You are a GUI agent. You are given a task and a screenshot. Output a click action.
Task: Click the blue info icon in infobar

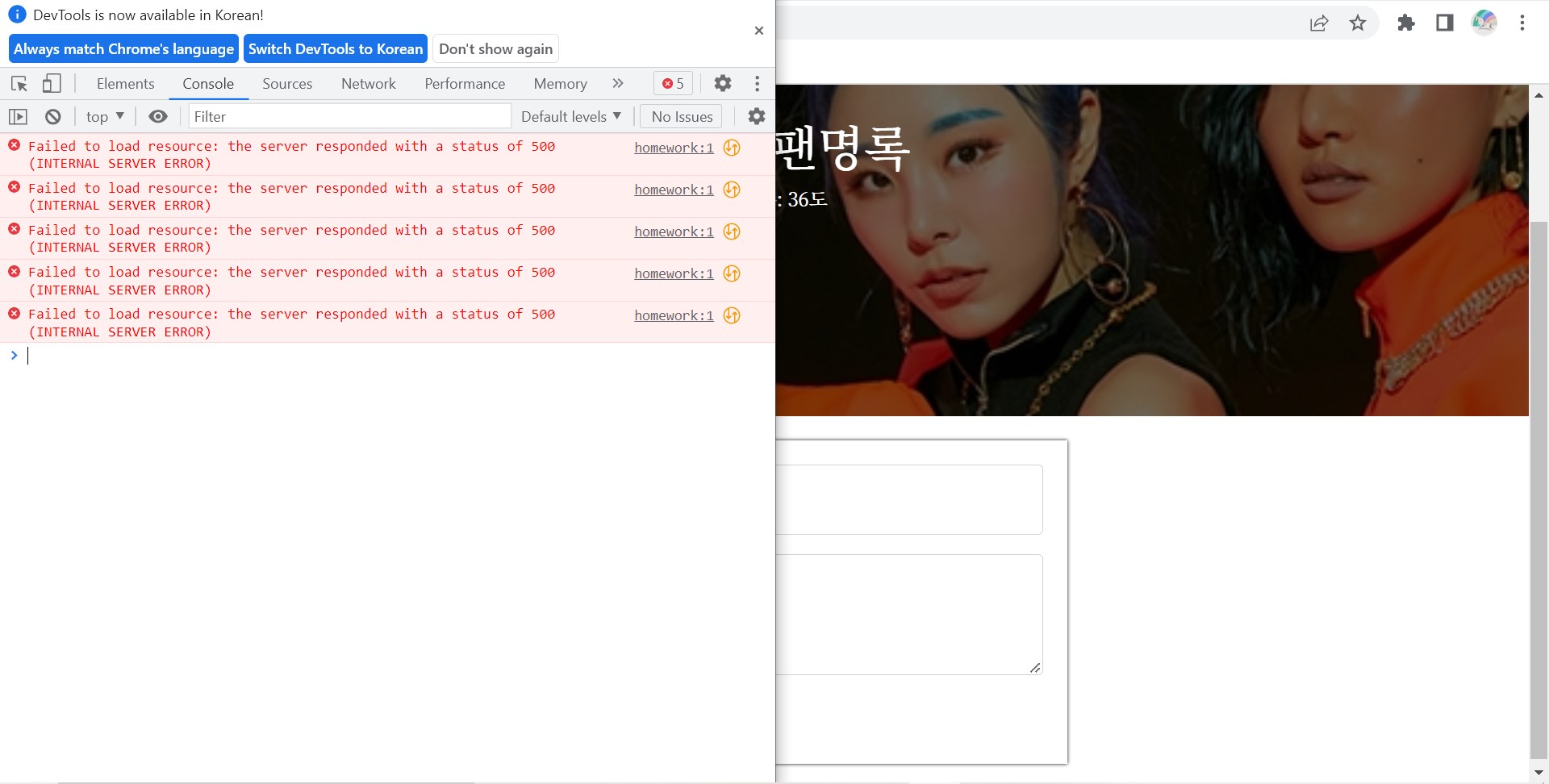(17, 15)
